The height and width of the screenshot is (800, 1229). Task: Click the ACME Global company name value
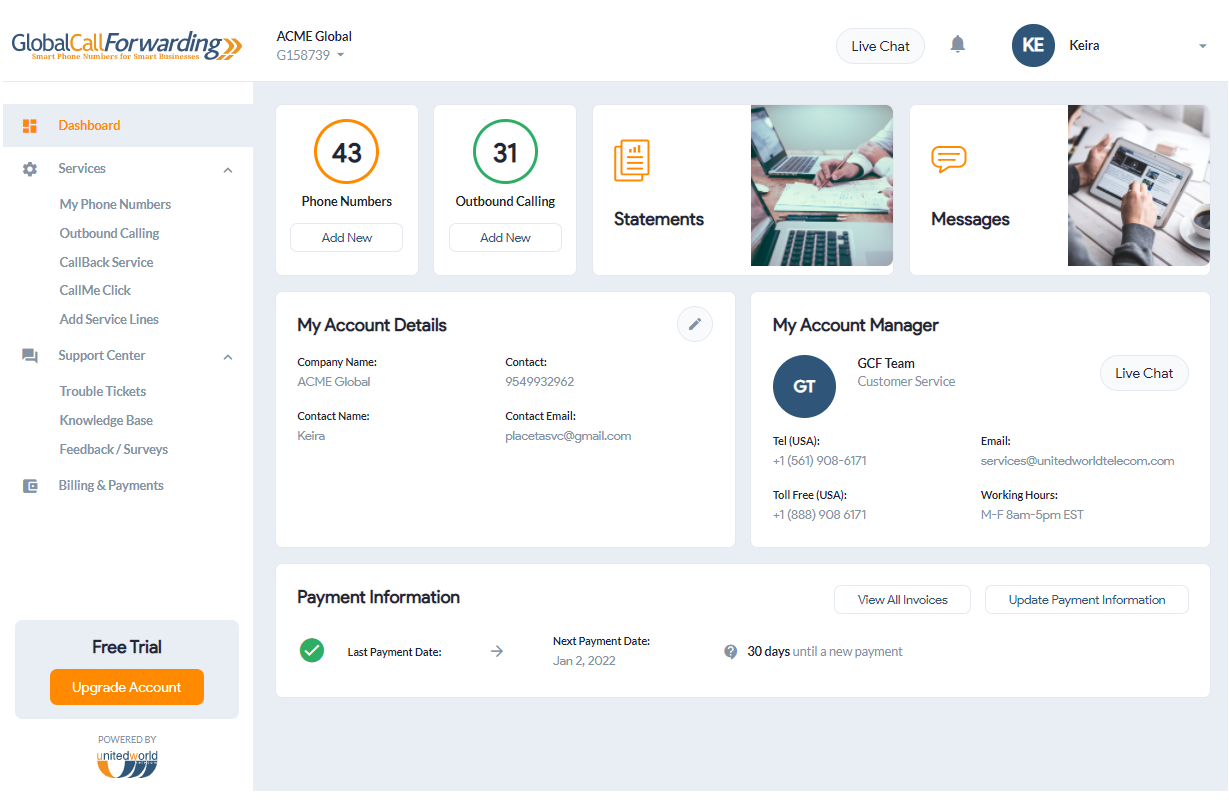click(x=334, y=382)
